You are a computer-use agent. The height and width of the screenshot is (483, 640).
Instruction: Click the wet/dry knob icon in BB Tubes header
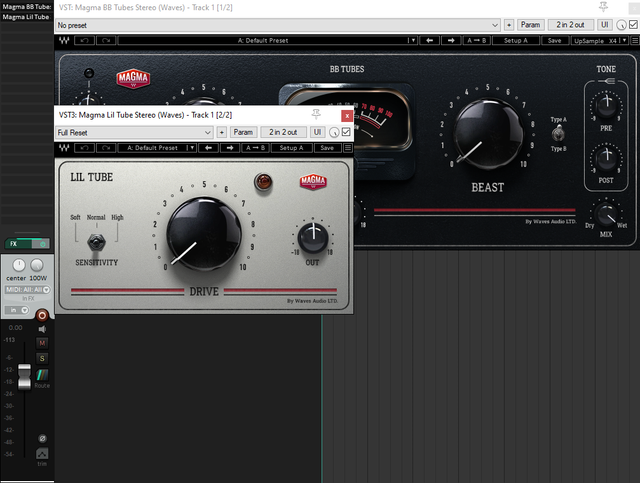tap(621, 25)
